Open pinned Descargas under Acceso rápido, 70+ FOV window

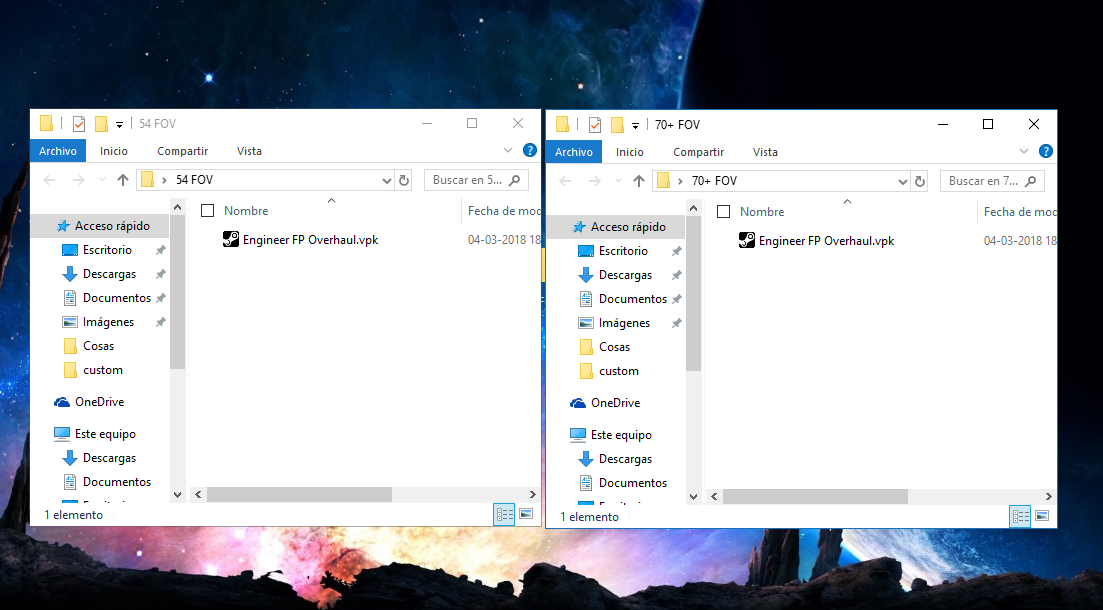(625, 274)
